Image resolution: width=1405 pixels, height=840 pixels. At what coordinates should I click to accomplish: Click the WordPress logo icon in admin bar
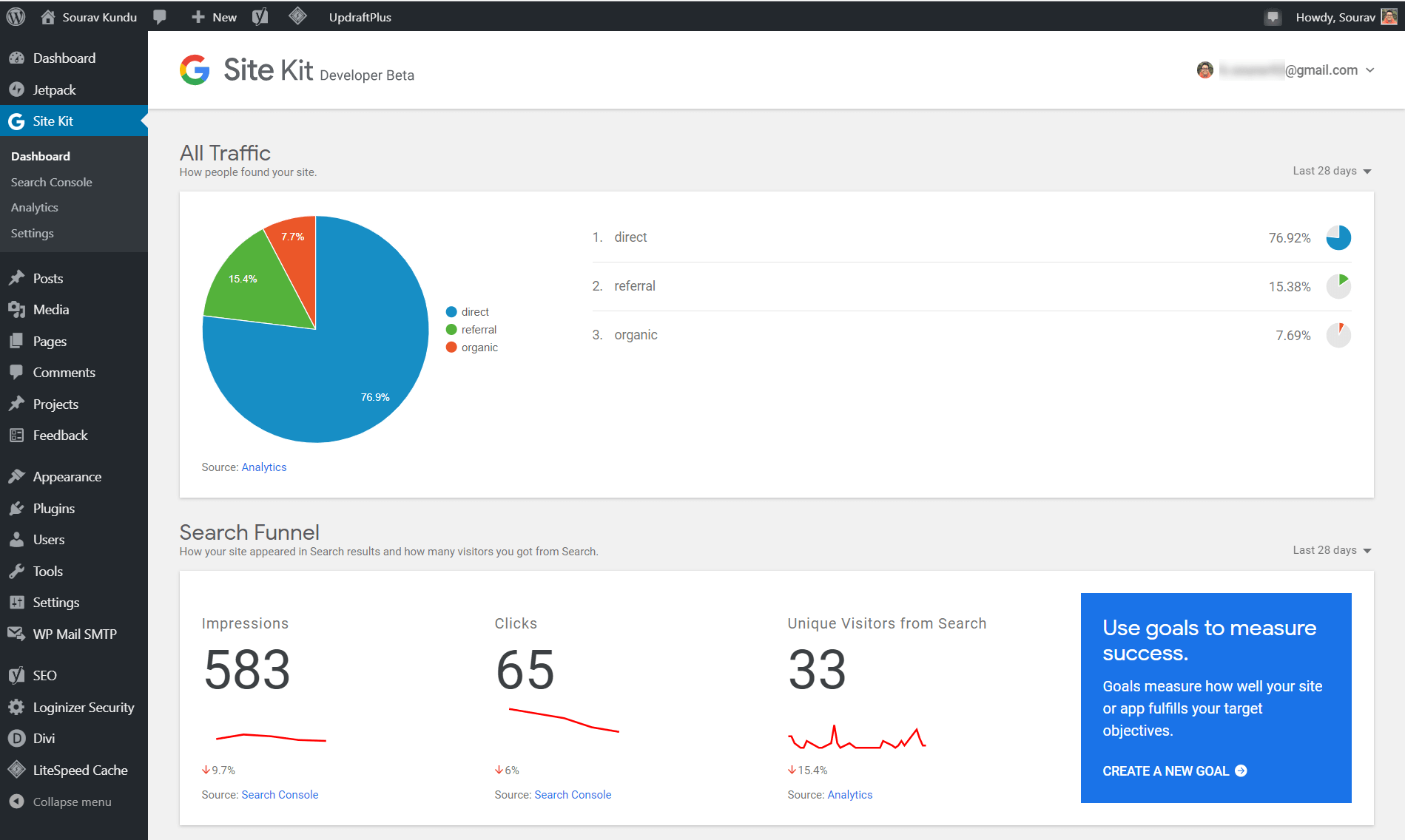pyautogui.click(x=16, y=16)
